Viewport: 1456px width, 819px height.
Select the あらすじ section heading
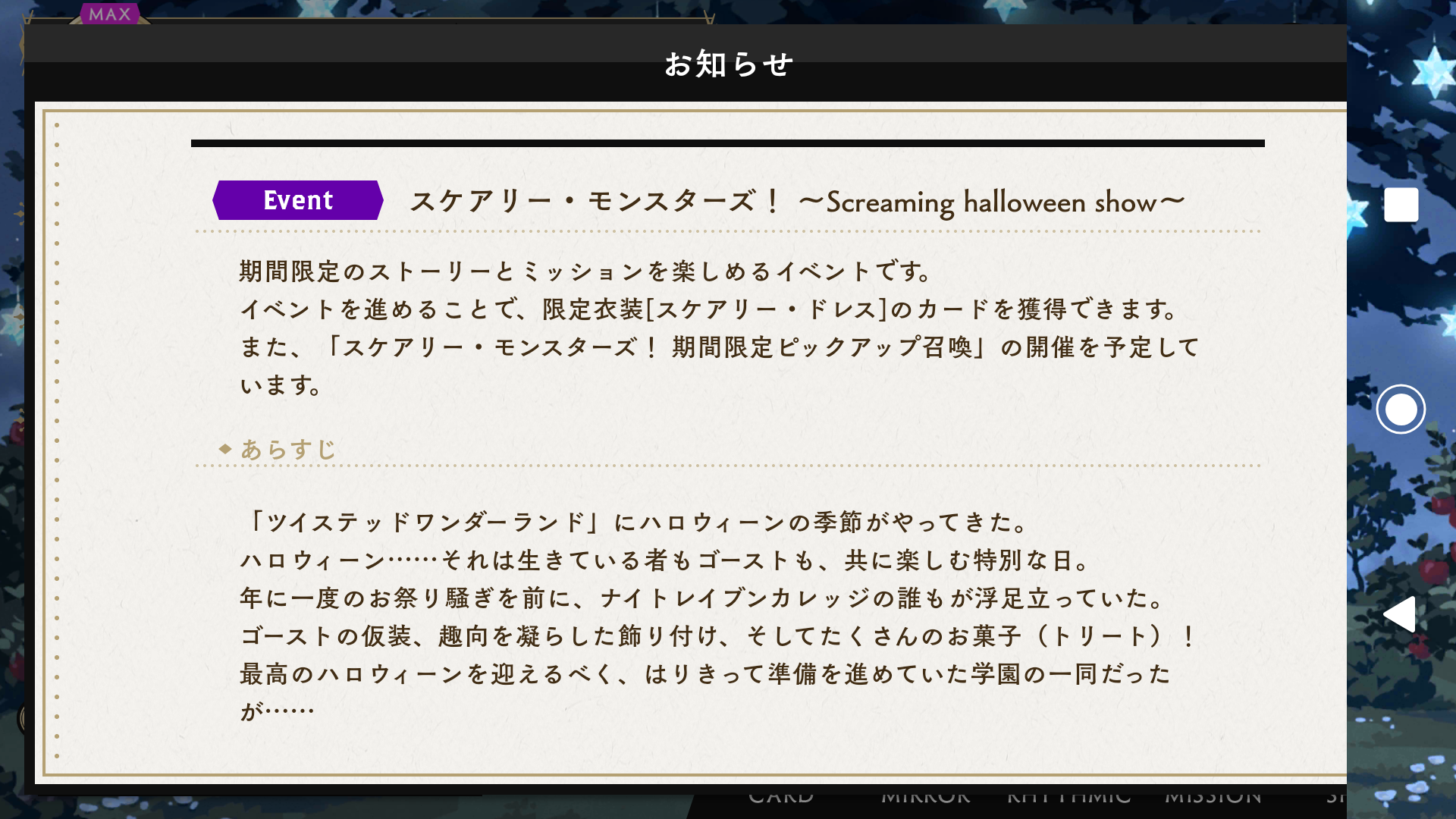[x=288, y=450]
